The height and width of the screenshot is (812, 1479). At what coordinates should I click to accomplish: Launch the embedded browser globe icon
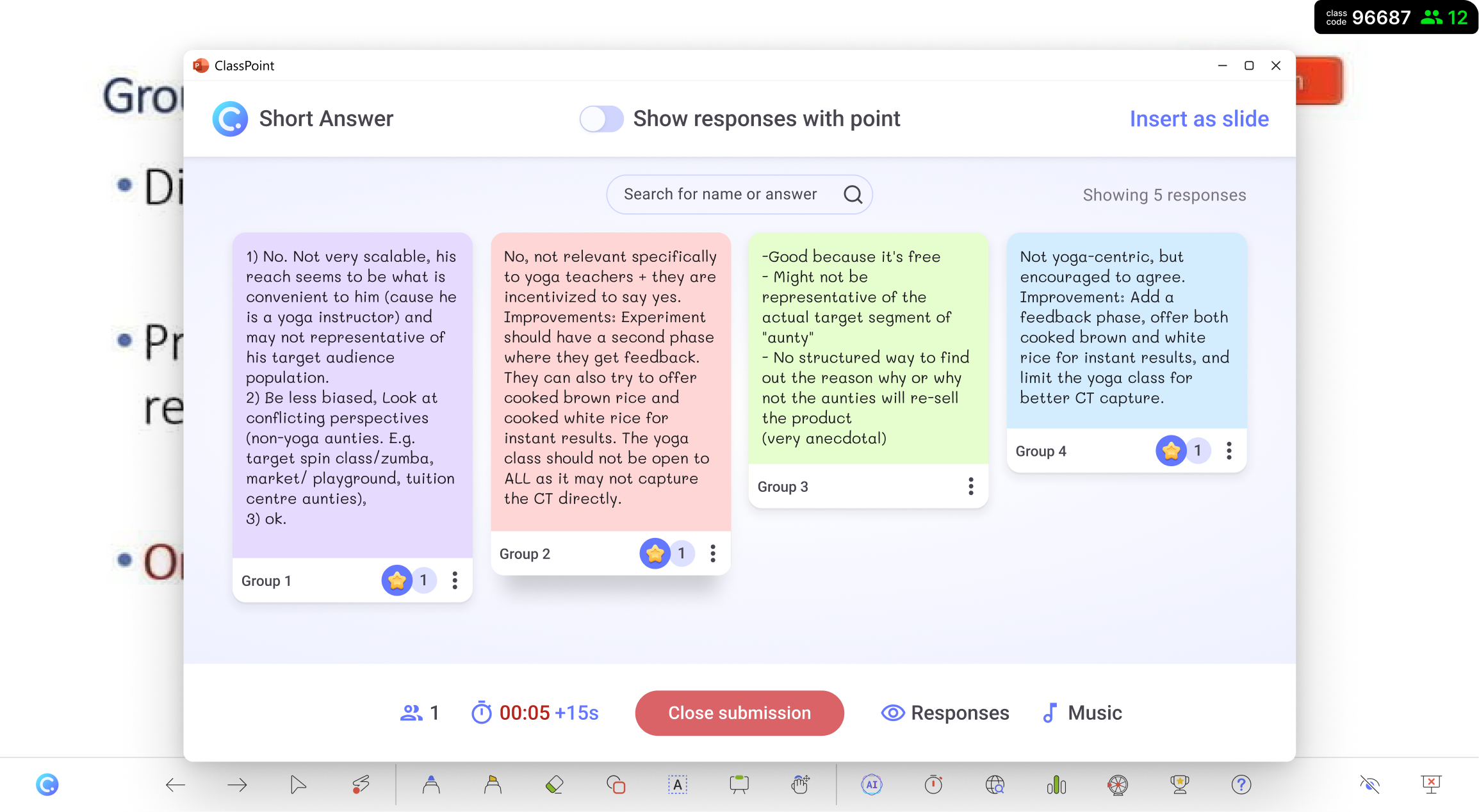pyautogui.click(x=995, y=784)
